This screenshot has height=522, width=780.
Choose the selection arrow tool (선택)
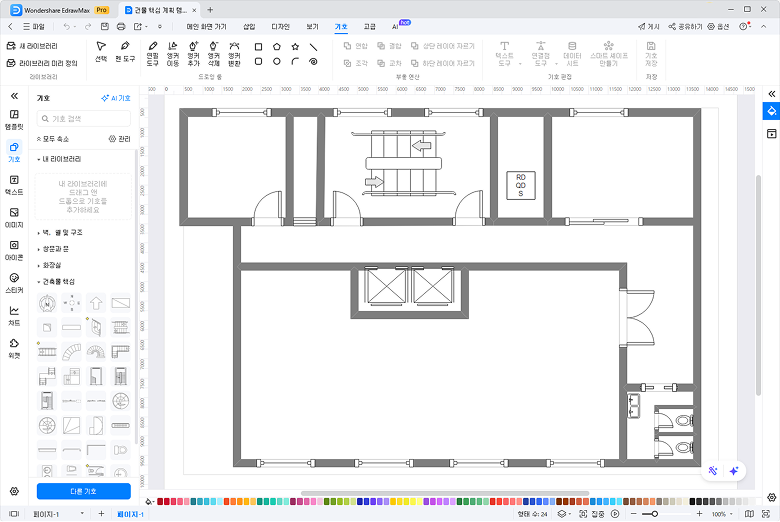click(101, 52)
